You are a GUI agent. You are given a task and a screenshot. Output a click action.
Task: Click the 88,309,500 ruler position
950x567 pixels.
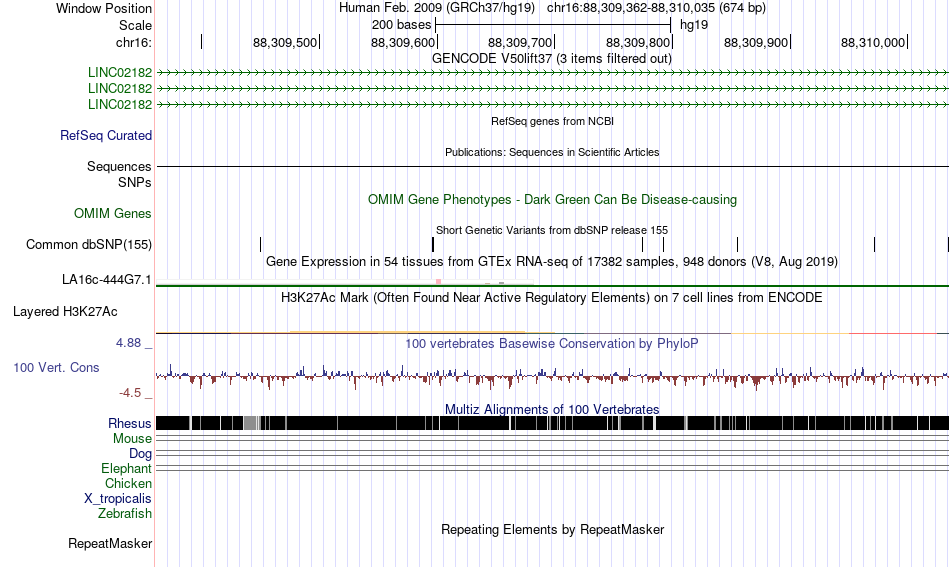pyautogui.click(x=285, y=42)
